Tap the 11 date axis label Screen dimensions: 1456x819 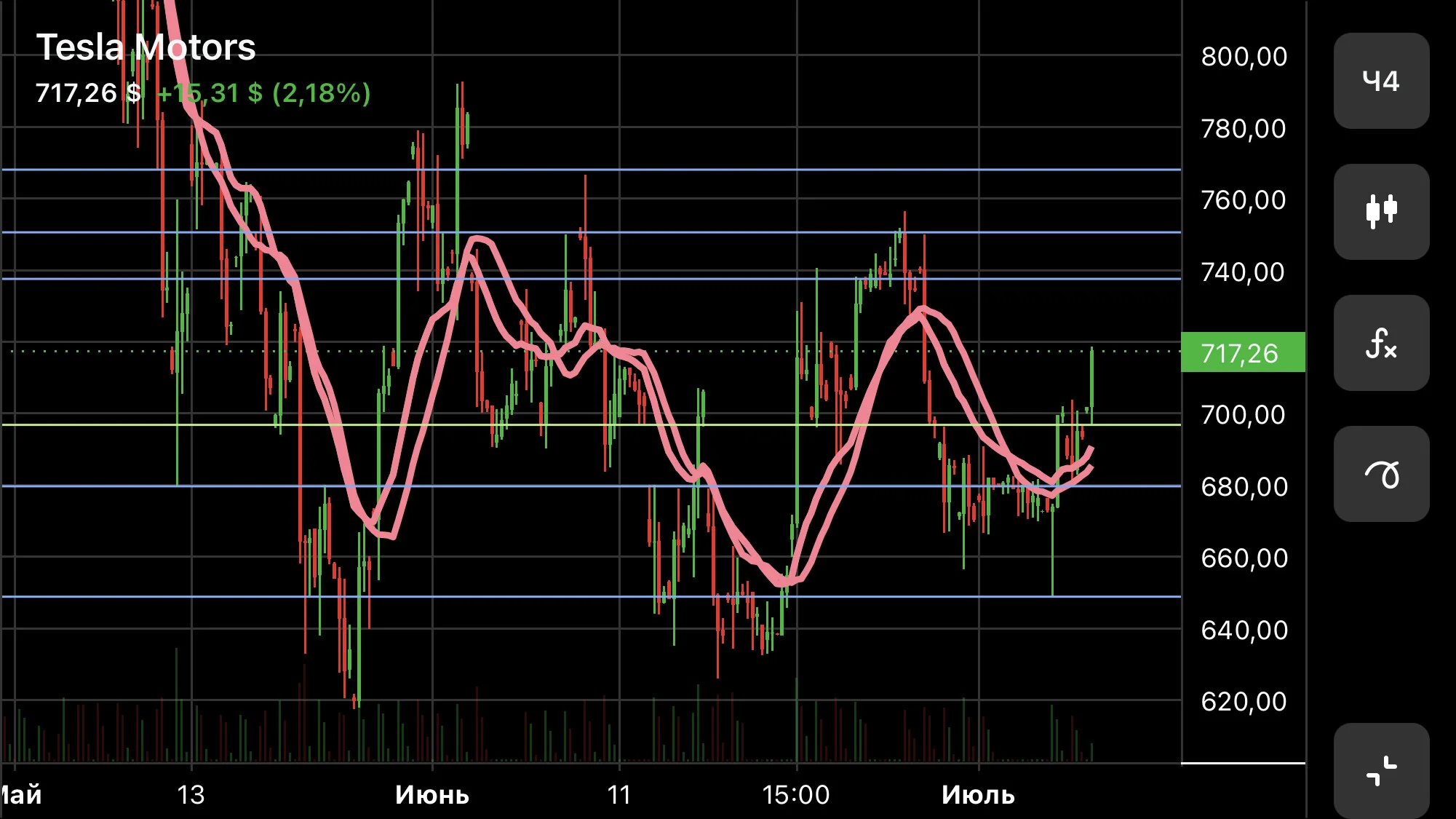coord(619,795)
